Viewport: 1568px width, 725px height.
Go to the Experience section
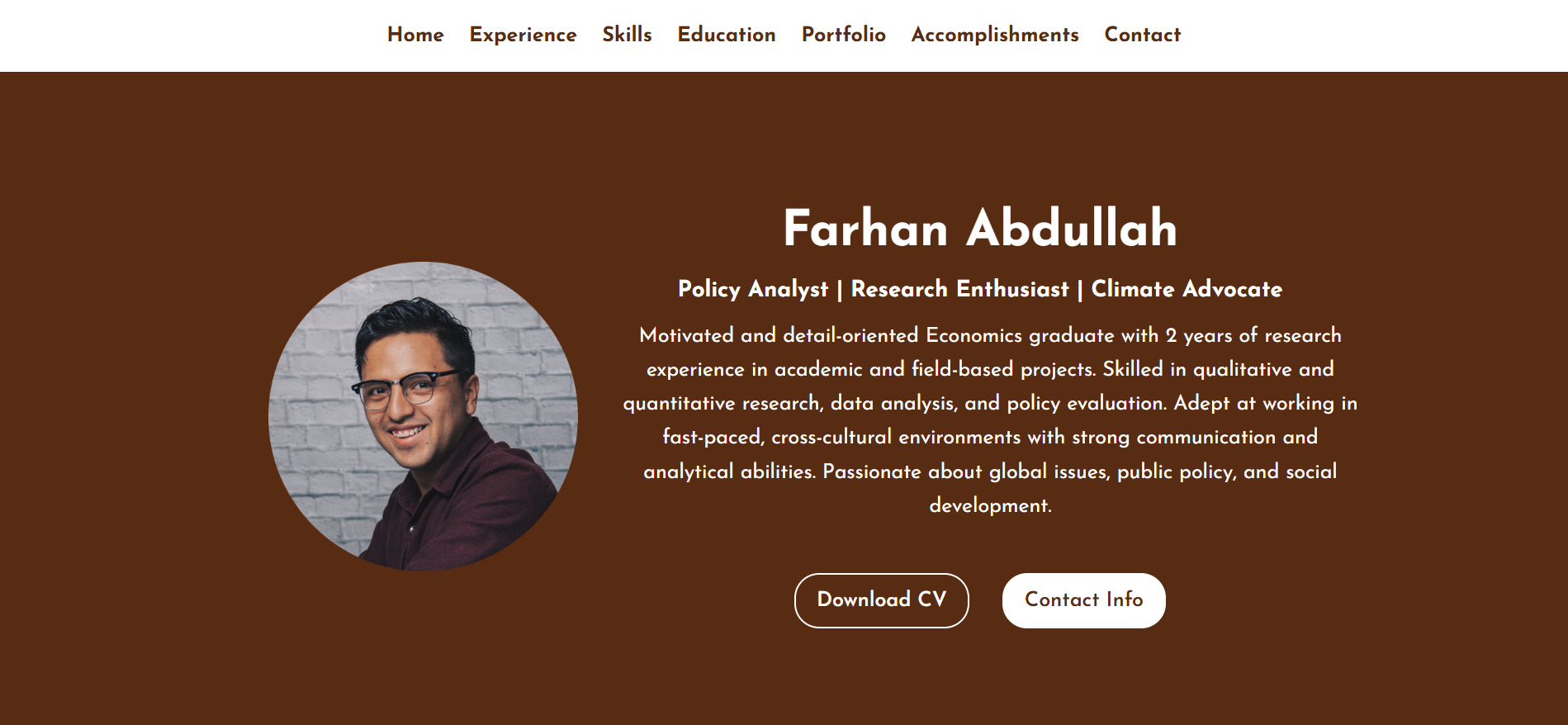[x=523, y=35]
